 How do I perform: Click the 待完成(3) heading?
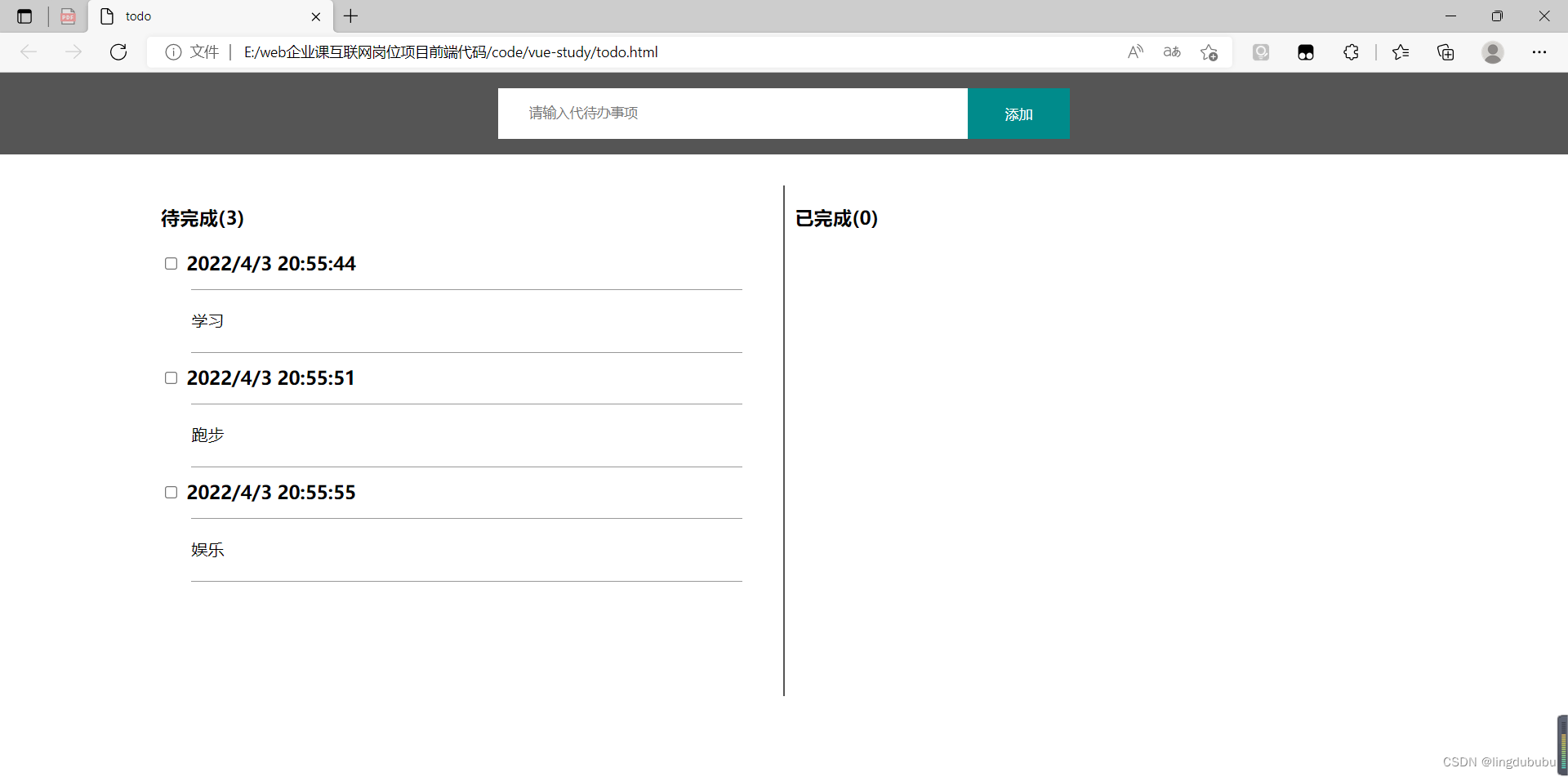203,218
